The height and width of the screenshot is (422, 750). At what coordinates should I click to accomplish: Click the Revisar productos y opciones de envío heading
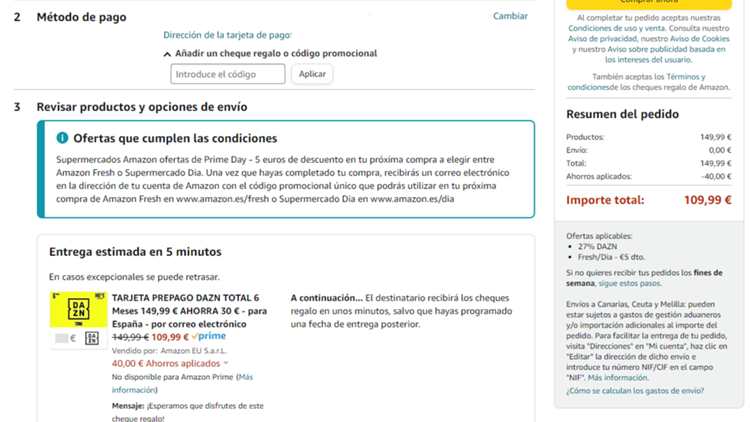tap(142, 107)
